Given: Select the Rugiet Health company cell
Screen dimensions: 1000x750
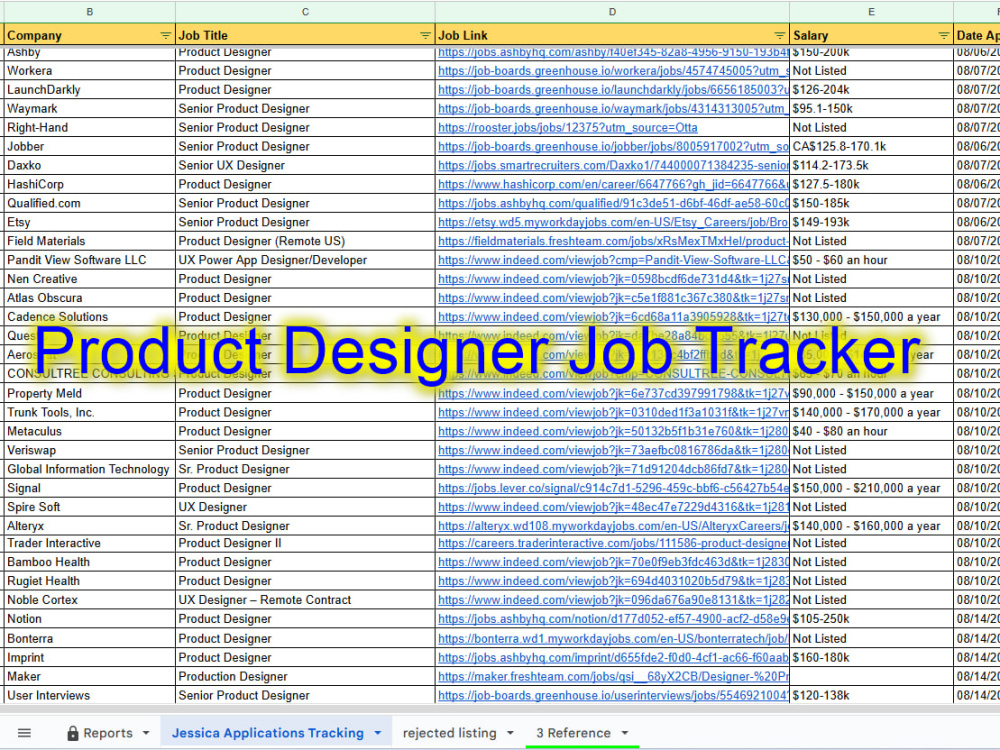Looking at the screenshot, I should 89,581.
